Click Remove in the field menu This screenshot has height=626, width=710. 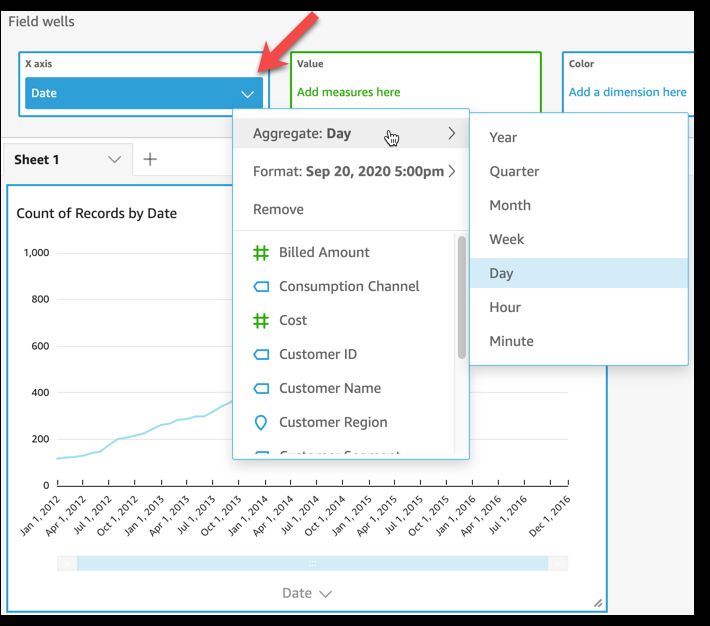[278, 210]
